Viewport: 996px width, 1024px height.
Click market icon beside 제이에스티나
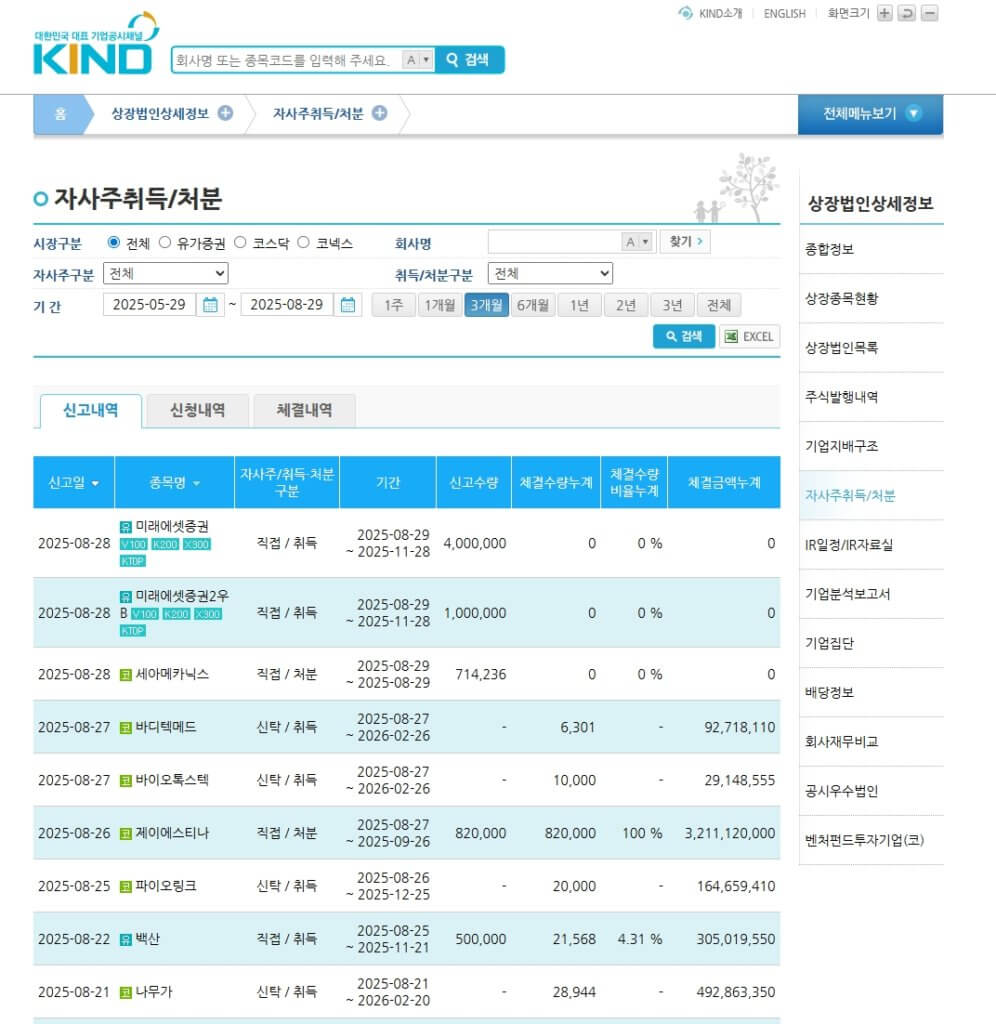pyautogui.click(x=125, y=833)
